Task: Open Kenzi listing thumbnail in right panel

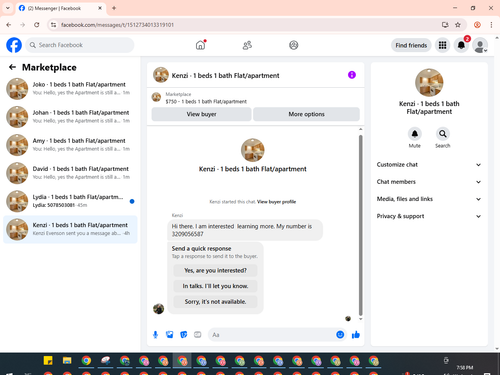Action: [x=429, y=83]
